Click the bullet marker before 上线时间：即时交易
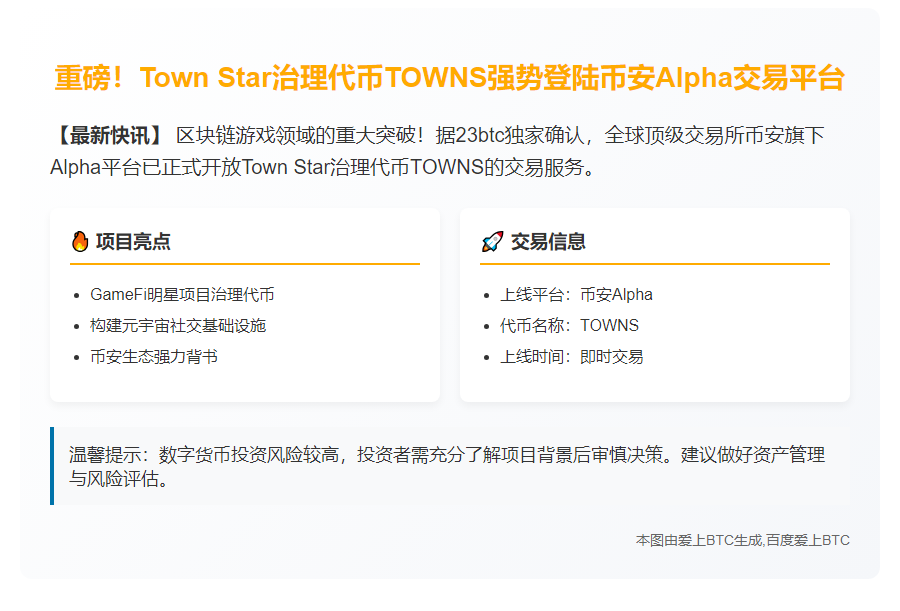The image size is (900, 611). click(487, 356)
